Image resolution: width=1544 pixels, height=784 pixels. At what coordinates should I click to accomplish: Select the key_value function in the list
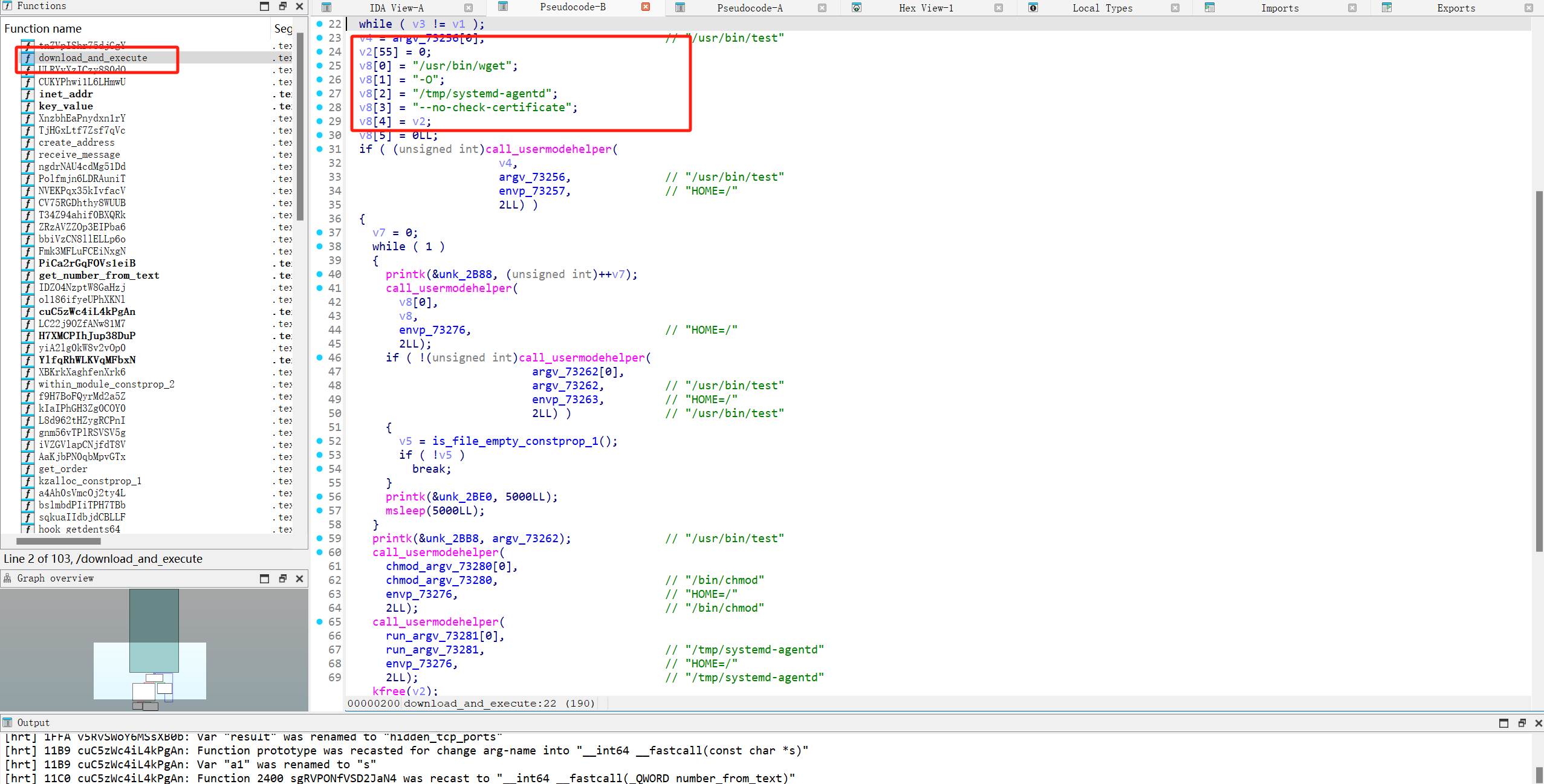(65, 106)
